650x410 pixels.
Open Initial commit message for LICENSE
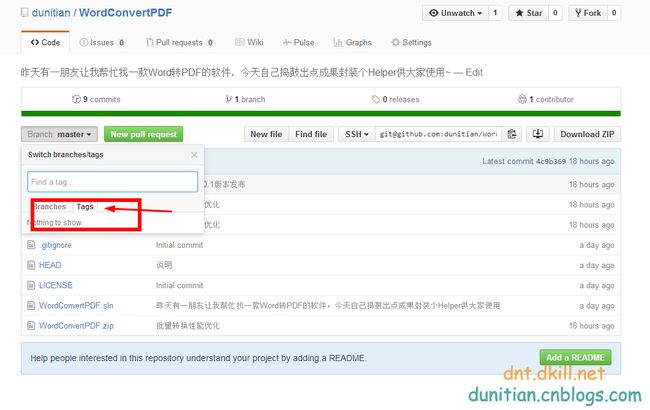point(179,285)
